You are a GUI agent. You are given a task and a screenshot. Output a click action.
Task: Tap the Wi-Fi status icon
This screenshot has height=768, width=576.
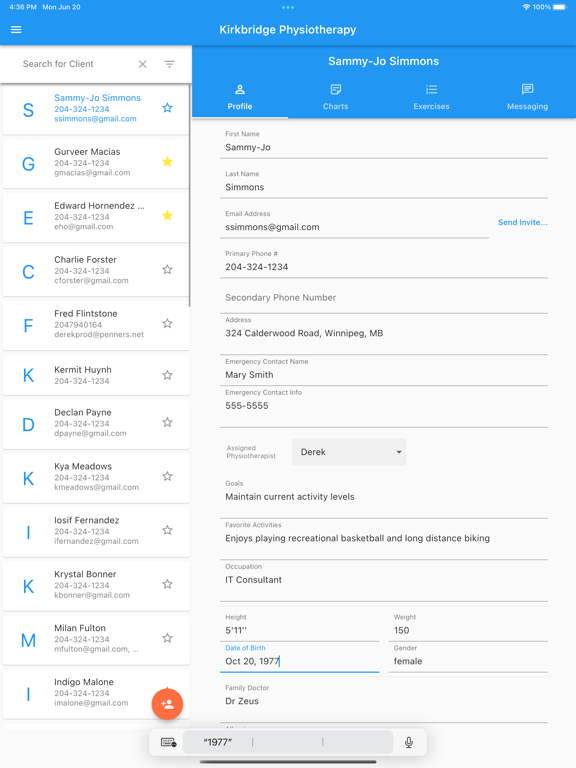pos(527,7)
